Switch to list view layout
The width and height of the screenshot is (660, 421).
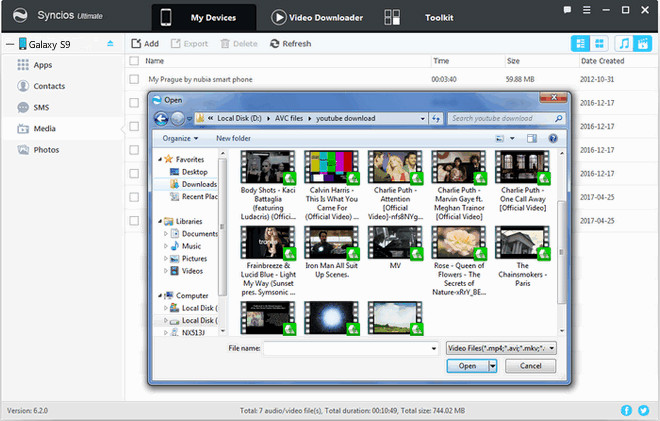point(580,43)
